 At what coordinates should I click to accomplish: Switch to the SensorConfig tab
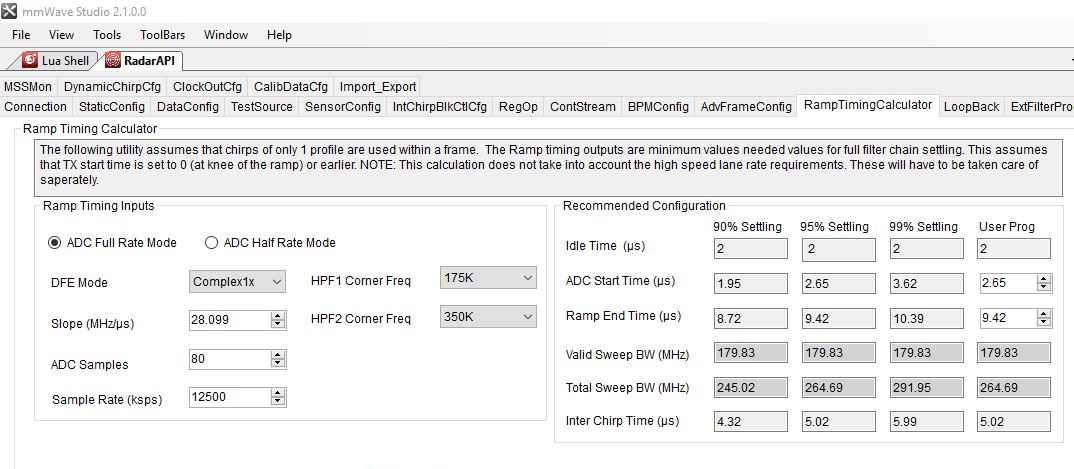click(x=342, y=107)
